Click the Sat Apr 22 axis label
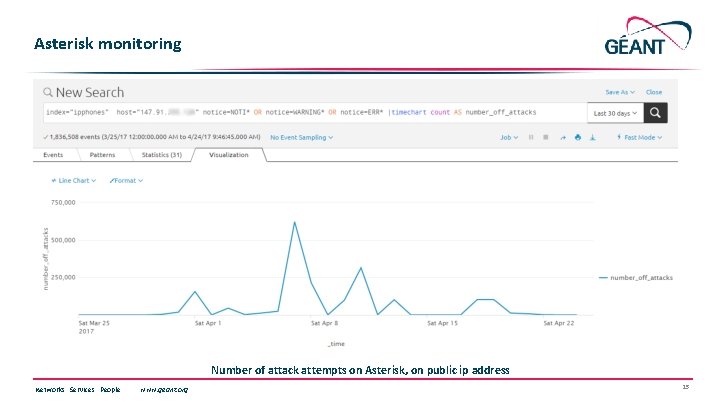This screenshot has height=405, width=720. tap(559, 323)
